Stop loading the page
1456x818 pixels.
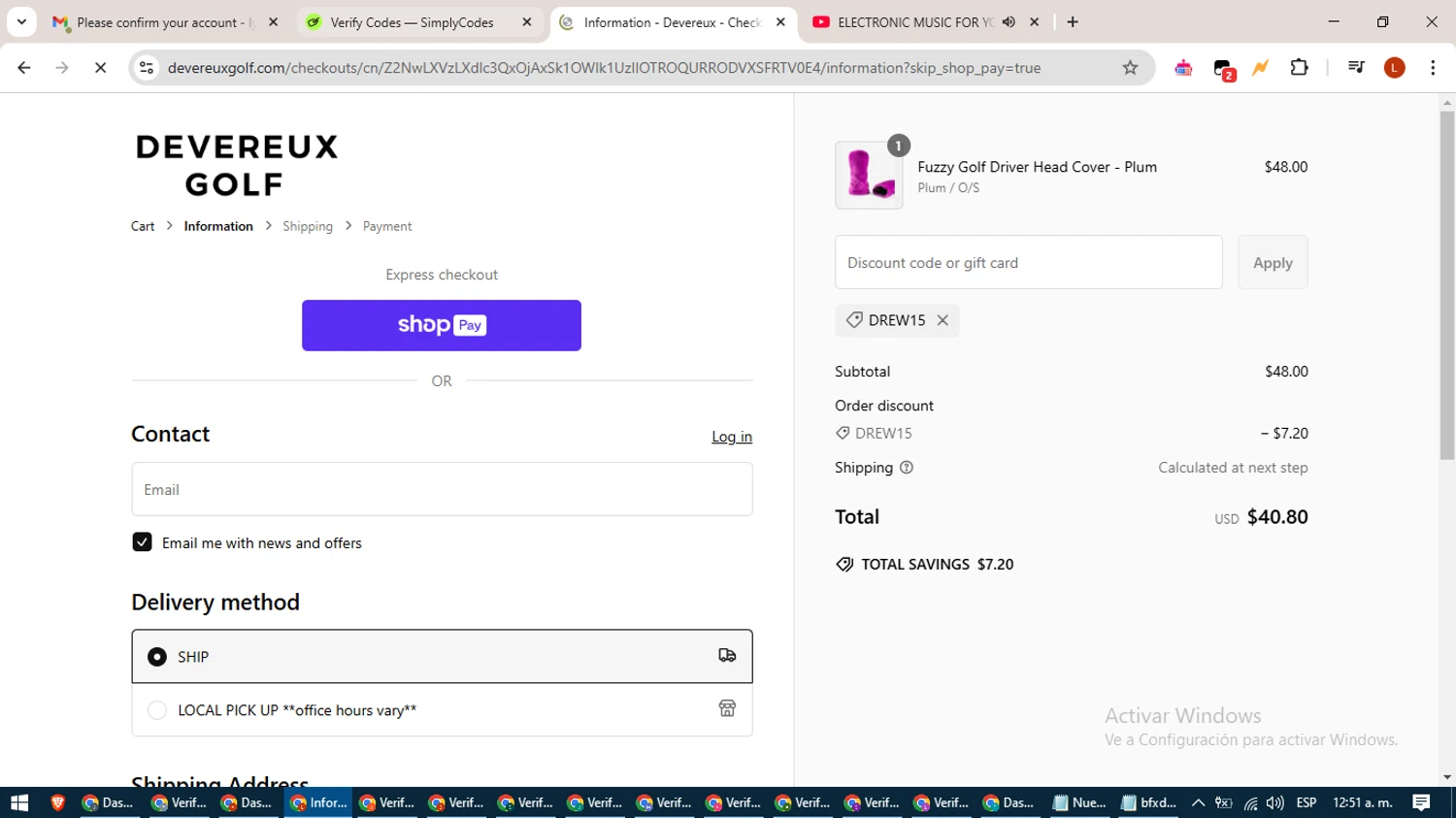(x=100, y=68)
